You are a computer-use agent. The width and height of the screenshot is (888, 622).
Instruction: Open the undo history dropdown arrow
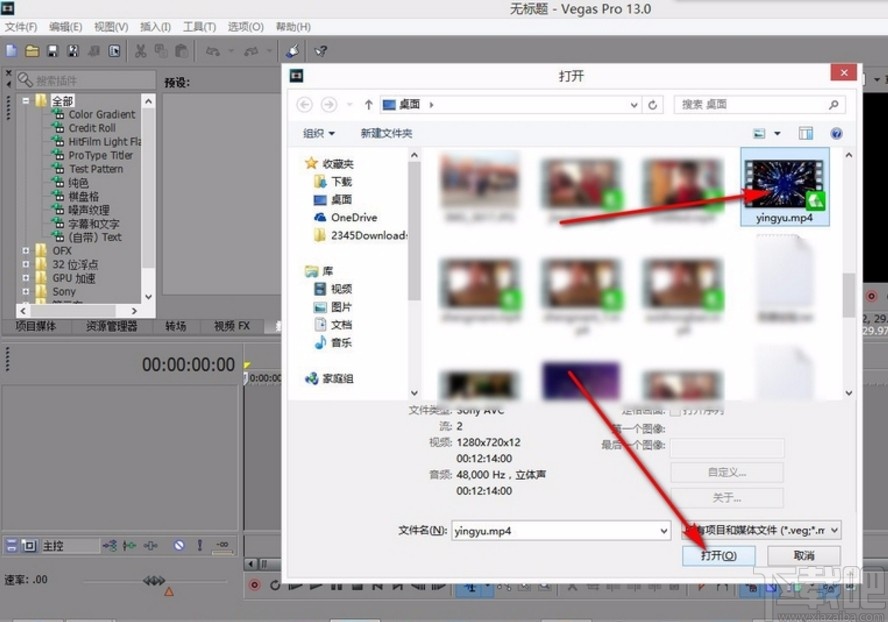coord(230,52)
